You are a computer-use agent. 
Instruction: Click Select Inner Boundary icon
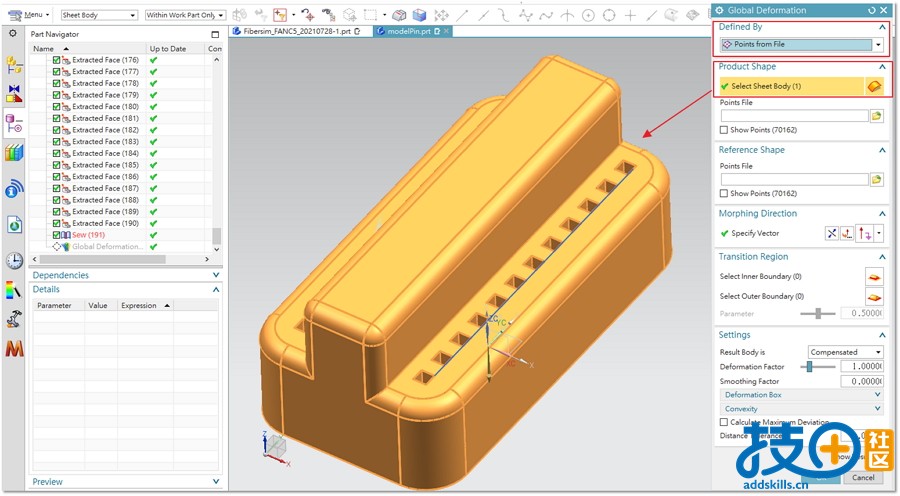click(x=874, y=277)
